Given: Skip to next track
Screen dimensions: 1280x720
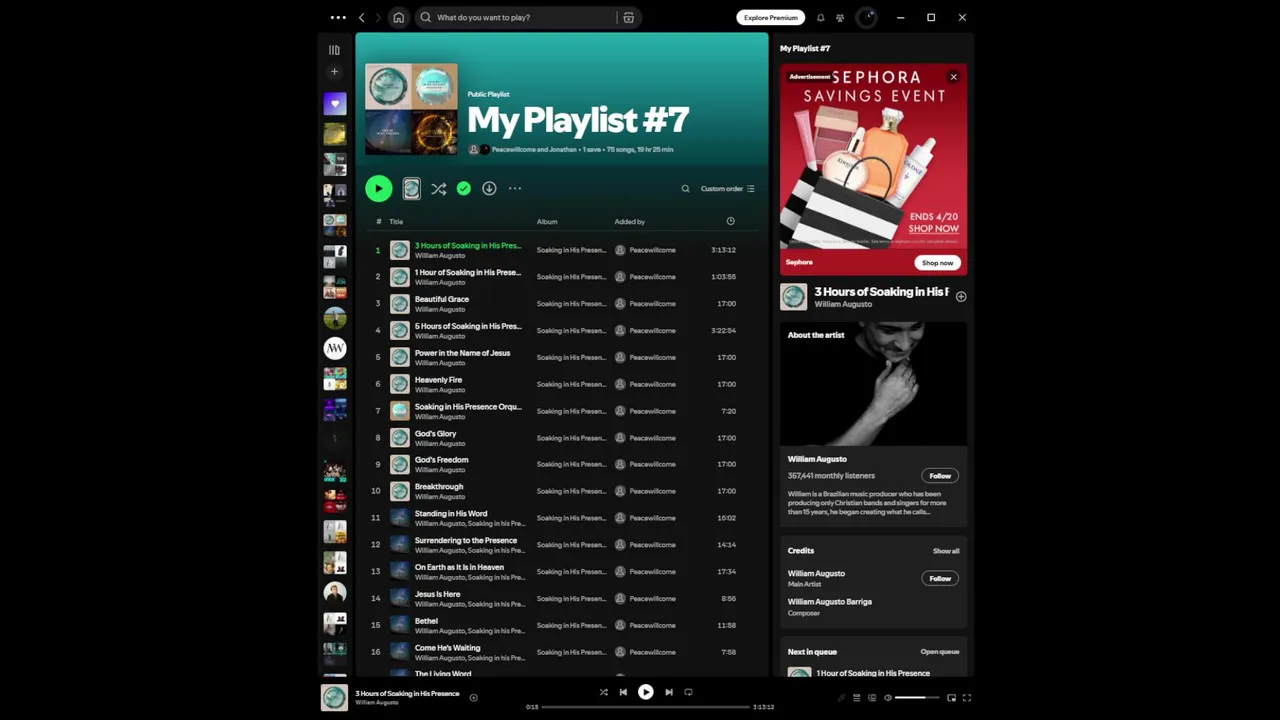Looking at the screenshot, I should coord(669,692).
